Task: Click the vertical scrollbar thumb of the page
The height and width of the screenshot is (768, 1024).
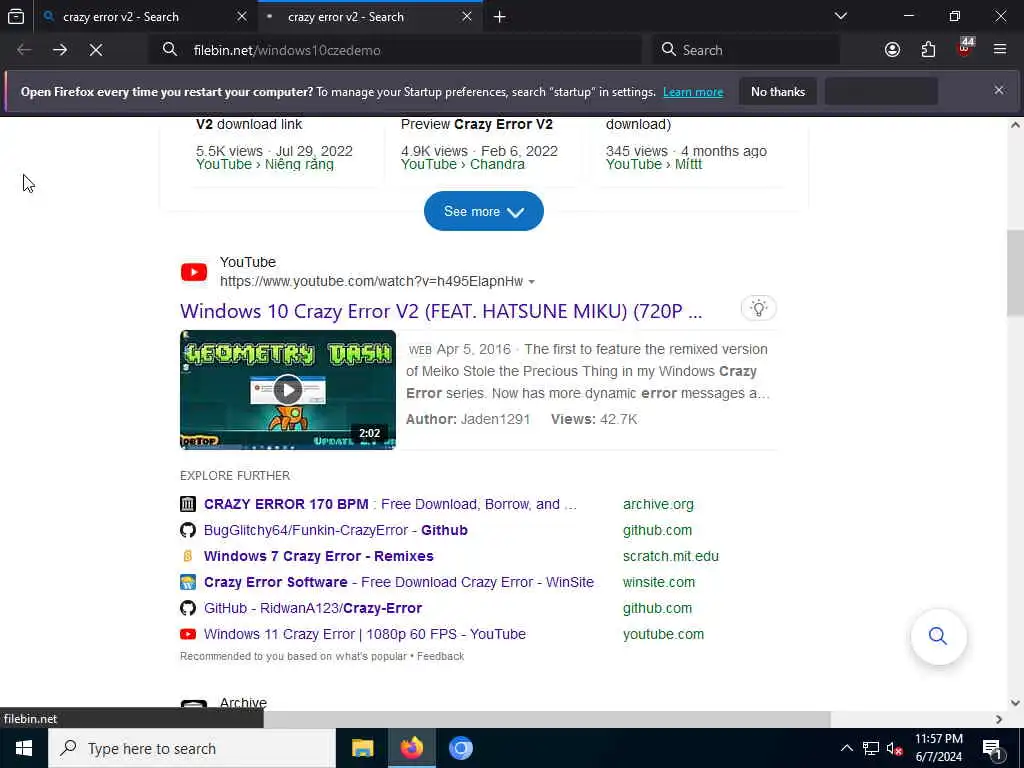Action: coord(1015,273)
